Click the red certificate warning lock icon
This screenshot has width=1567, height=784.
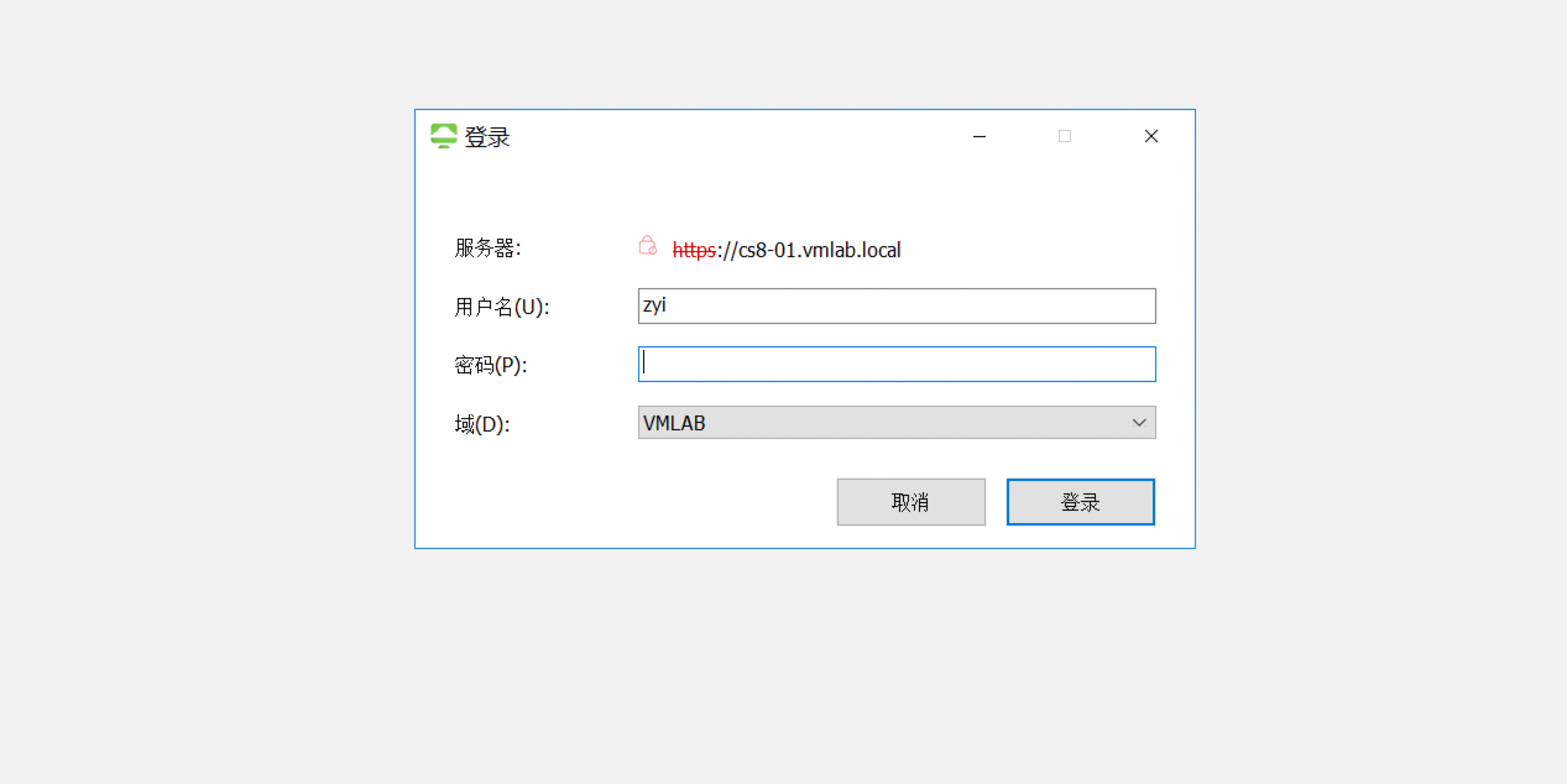pyautogui.click(x=647, y=245)
